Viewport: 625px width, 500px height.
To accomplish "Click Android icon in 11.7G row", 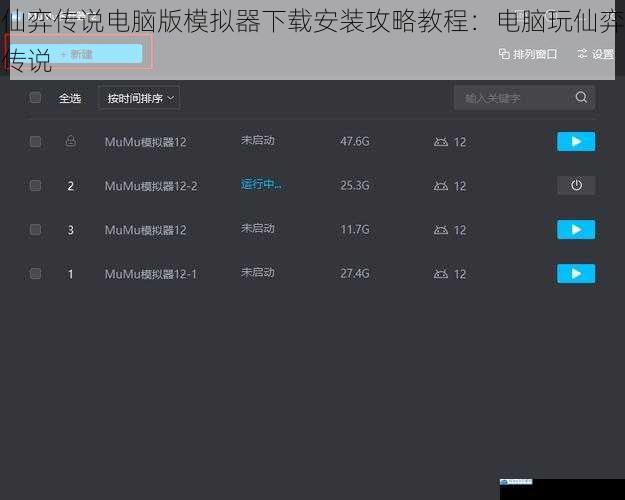I will 440,230.
